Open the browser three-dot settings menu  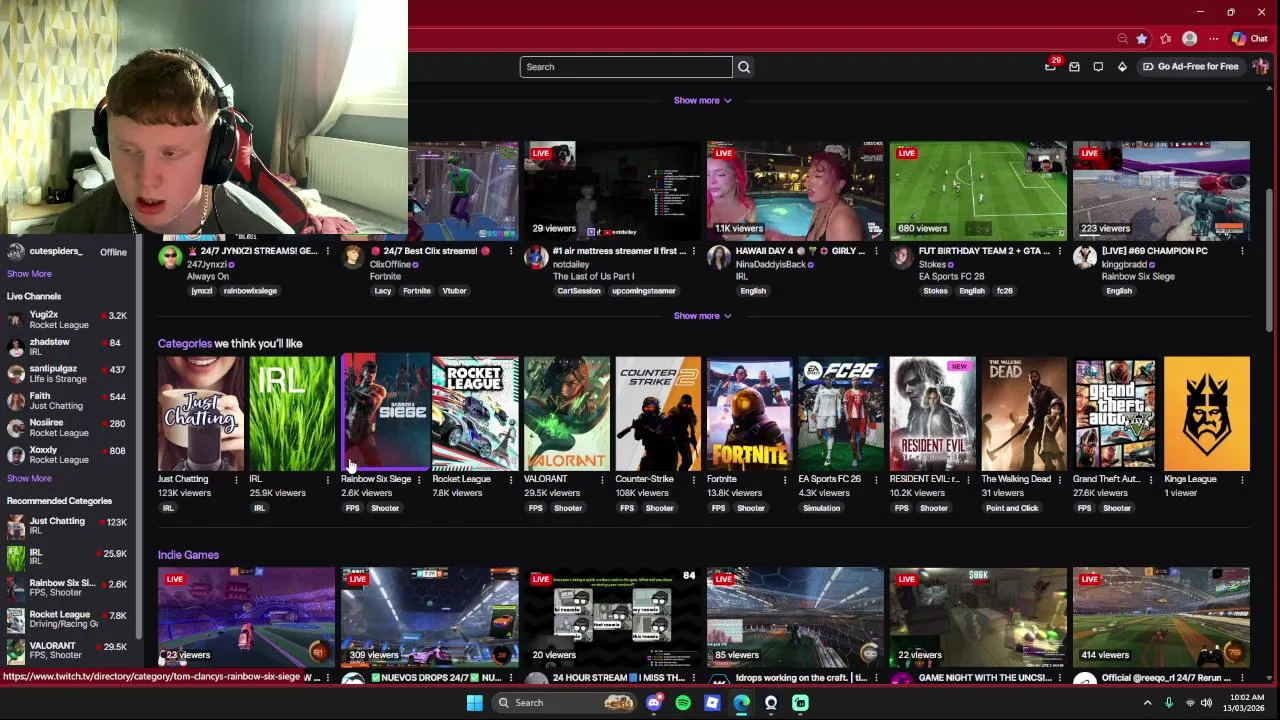click(1213, 39)
